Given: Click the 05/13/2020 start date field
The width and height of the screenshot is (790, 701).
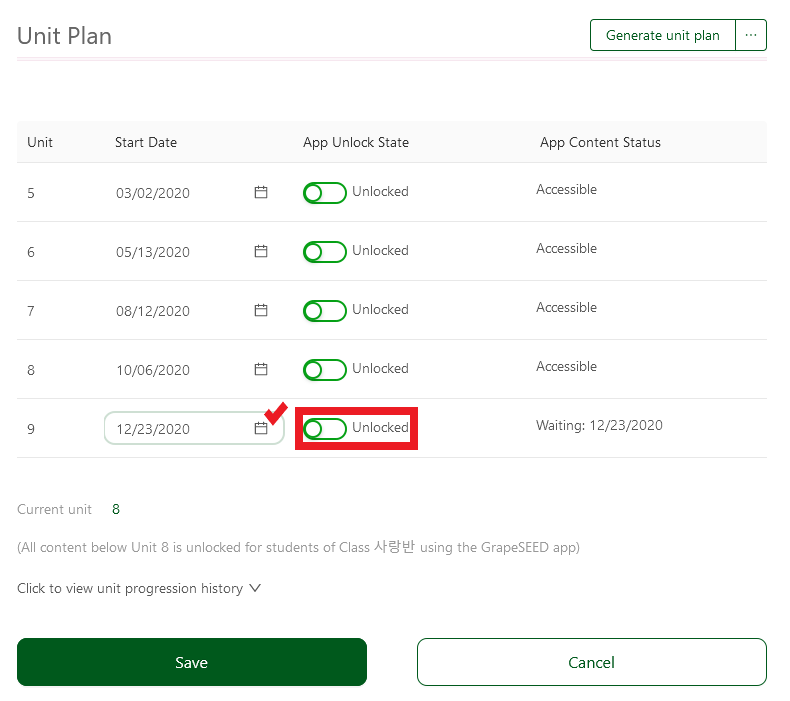Looking at the screenshot, I should [194, 251].
